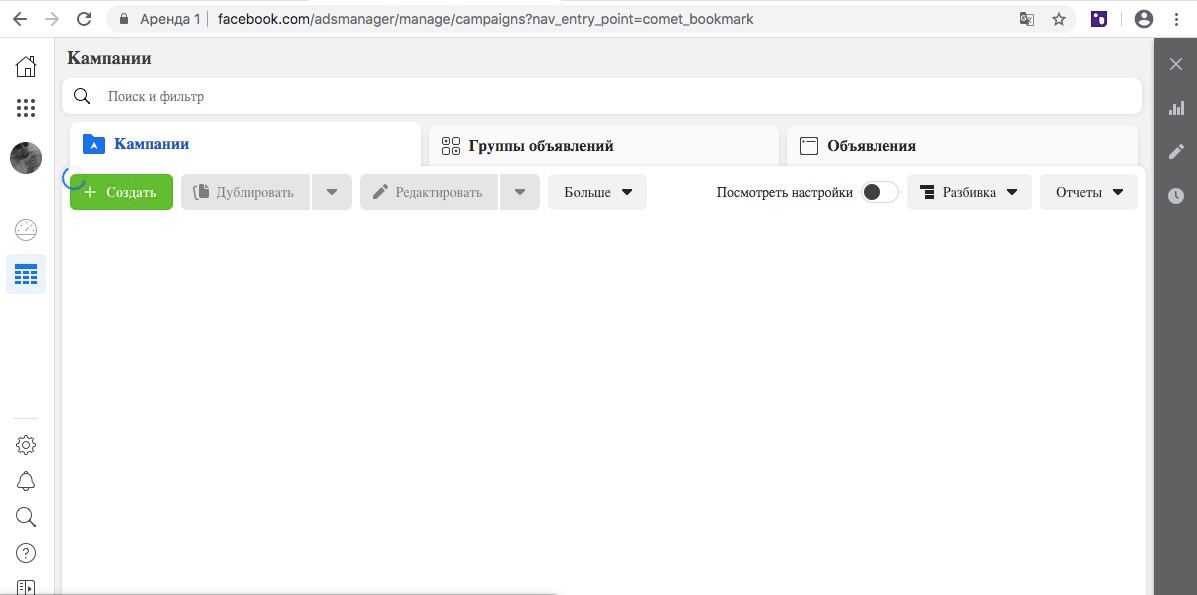Open the Отчеты dropdown
Viewport: 1197px width, 595px height.
click(x=1089, y=192)
